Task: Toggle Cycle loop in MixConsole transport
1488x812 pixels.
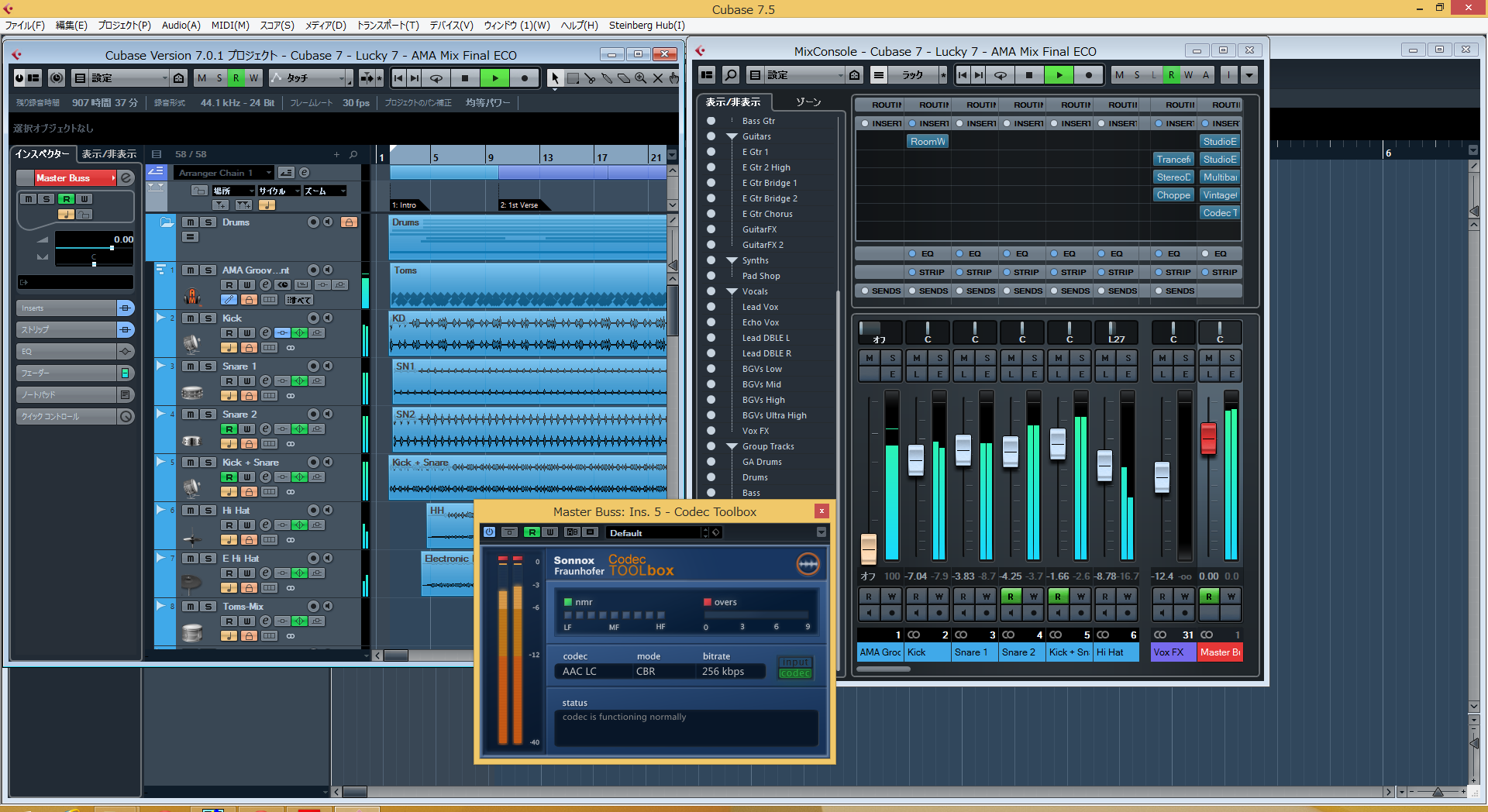Action: (1001, 75)
